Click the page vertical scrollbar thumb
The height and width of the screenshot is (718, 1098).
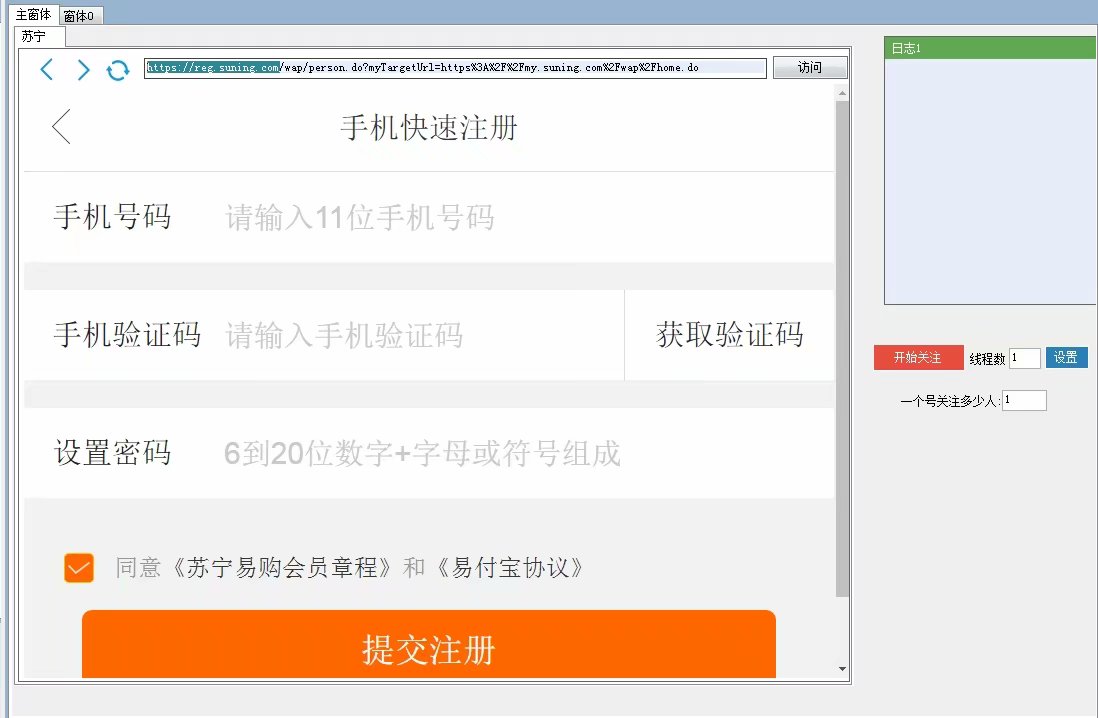[x=842, y=349]
